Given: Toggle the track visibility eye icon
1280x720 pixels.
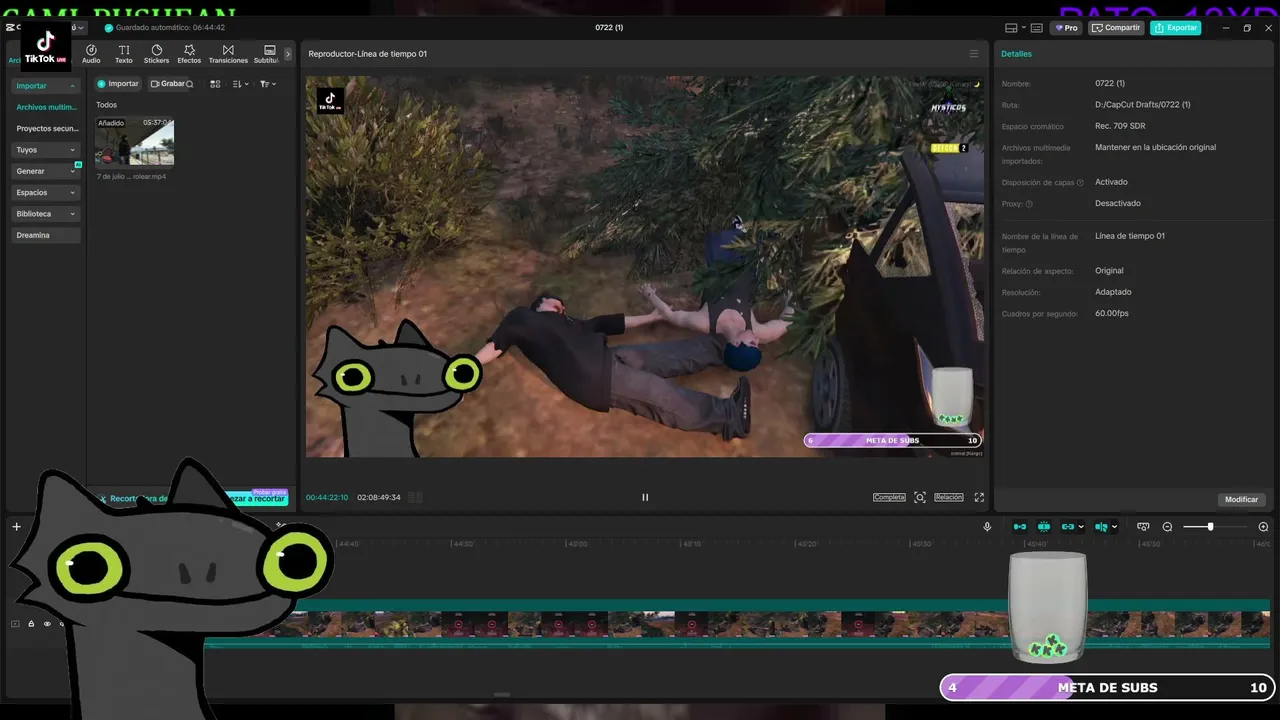Looking at the screenshot, I should (47, 624).
